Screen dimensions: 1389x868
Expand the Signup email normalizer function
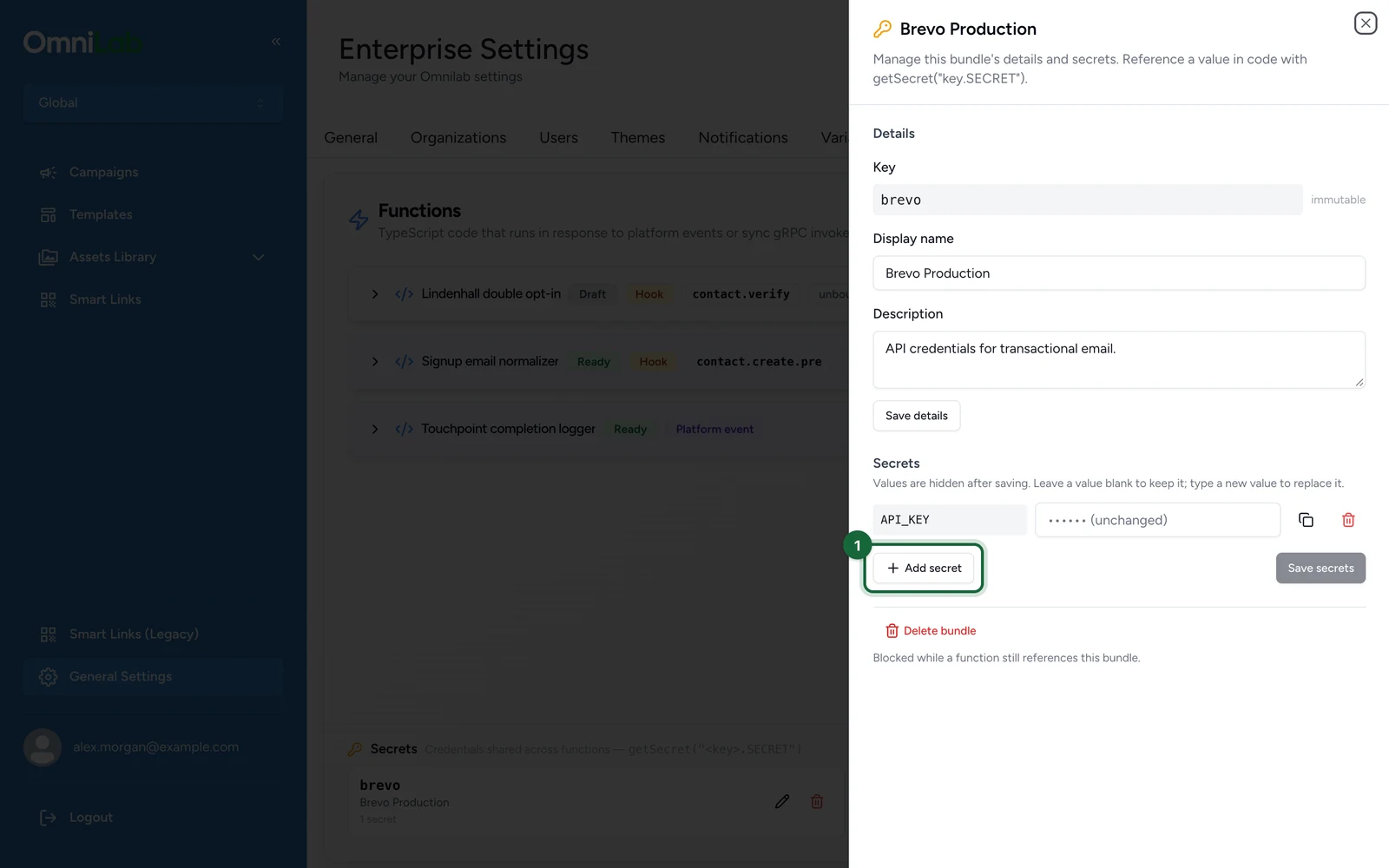coord(375,361)
